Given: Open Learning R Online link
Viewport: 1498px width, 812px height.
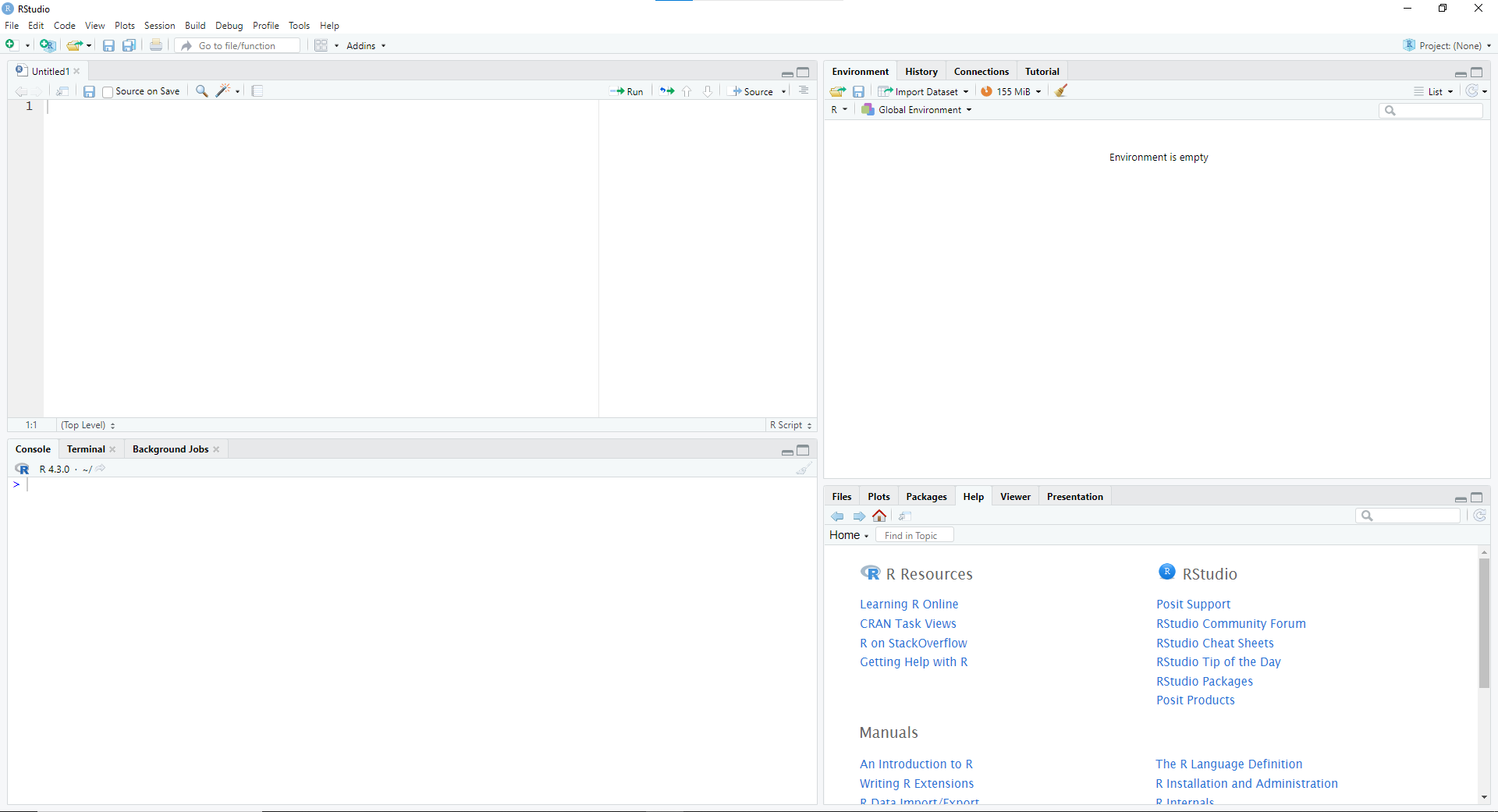Looking at the screenshot, I should tap(909, 605).
